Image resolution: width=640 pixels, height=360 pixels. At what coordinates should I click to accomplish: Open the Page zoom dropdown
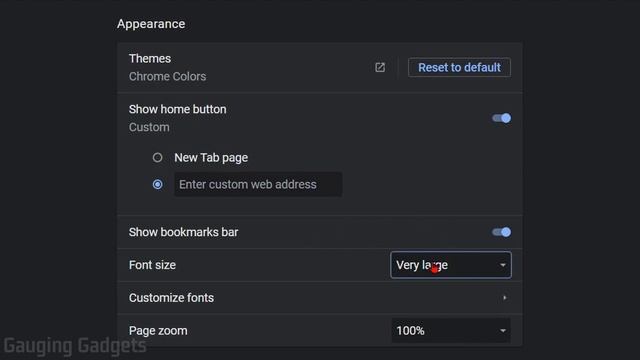coord(451,331)
